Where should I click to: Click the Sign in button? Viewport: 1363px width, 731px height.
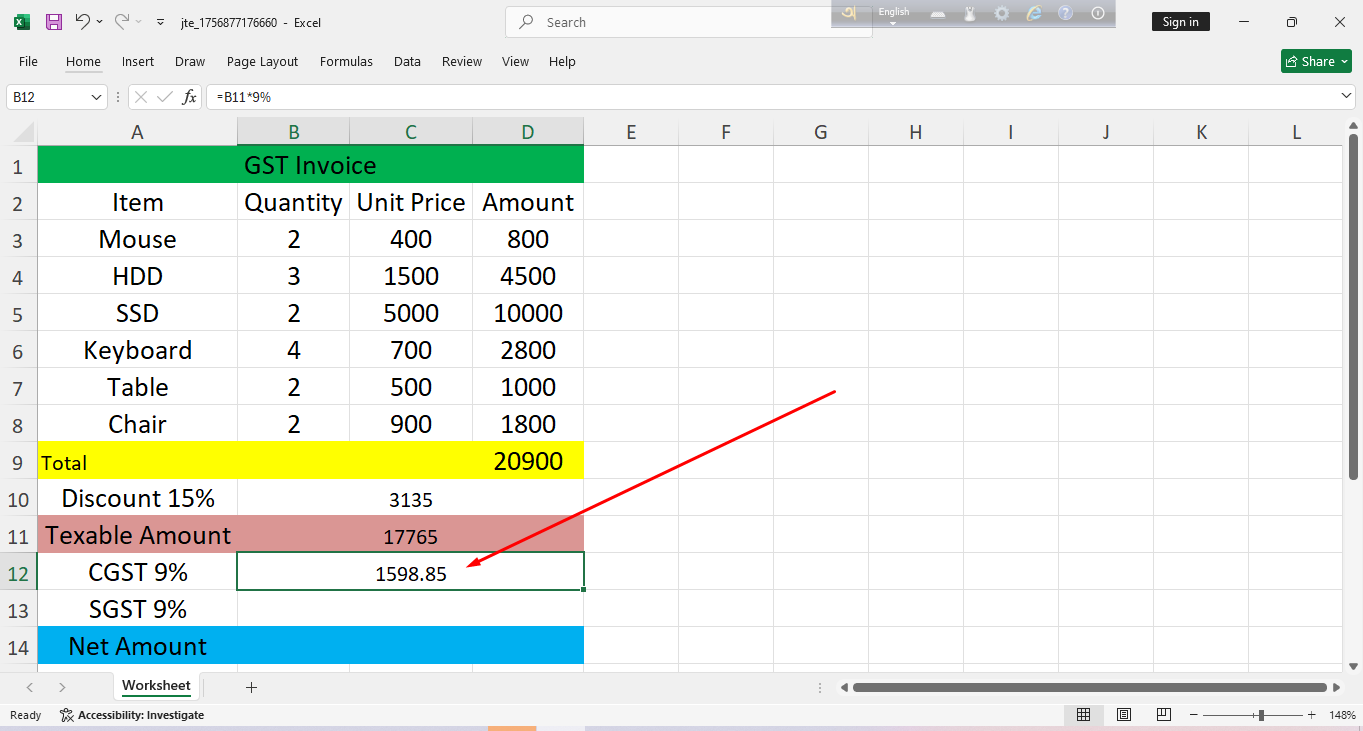pyautogui.click(x=1180, y=22)
